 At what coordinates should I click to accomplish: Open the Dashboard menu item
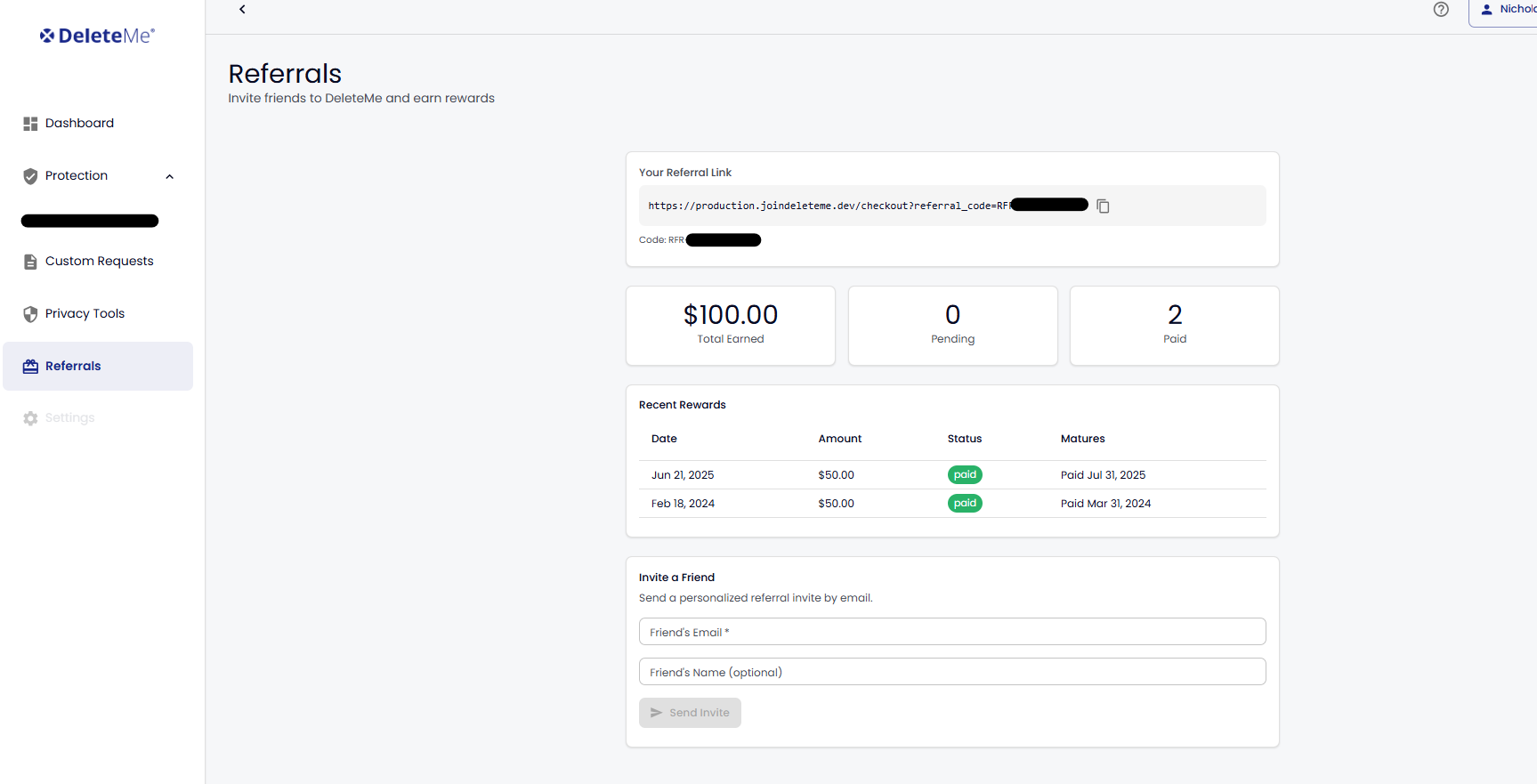point(98,124)
